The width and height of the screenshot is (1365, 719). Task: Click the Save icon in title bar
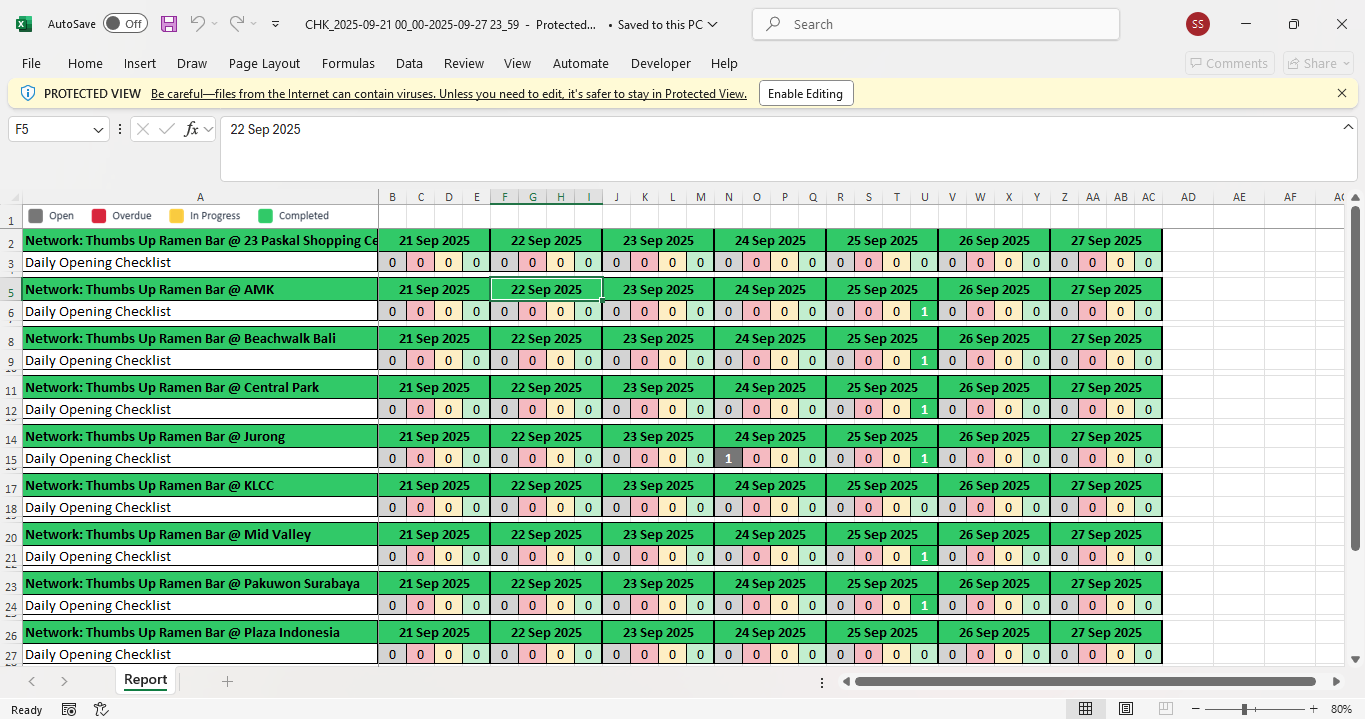[169, 24]
